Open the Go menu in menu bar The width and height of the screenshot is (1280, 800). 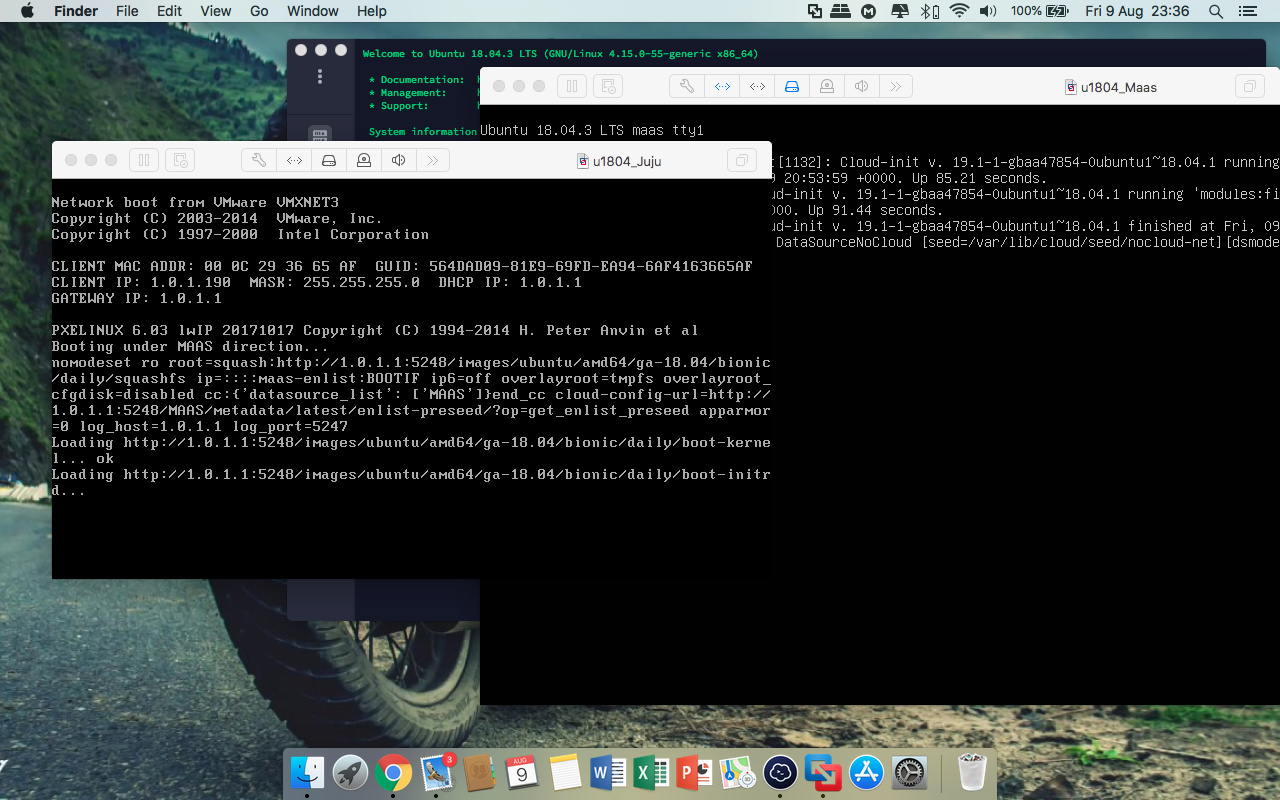click(259, 11)
